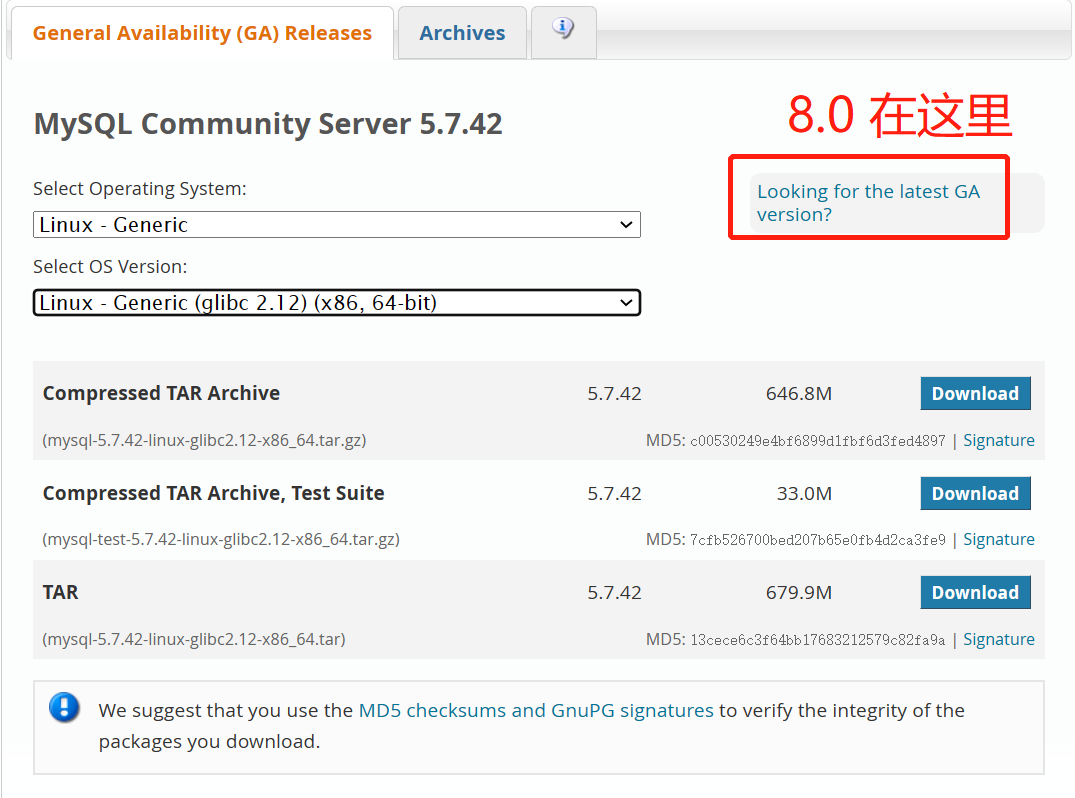
Task: Click the 679.9M file size value
Action: [x=799, y=592]
